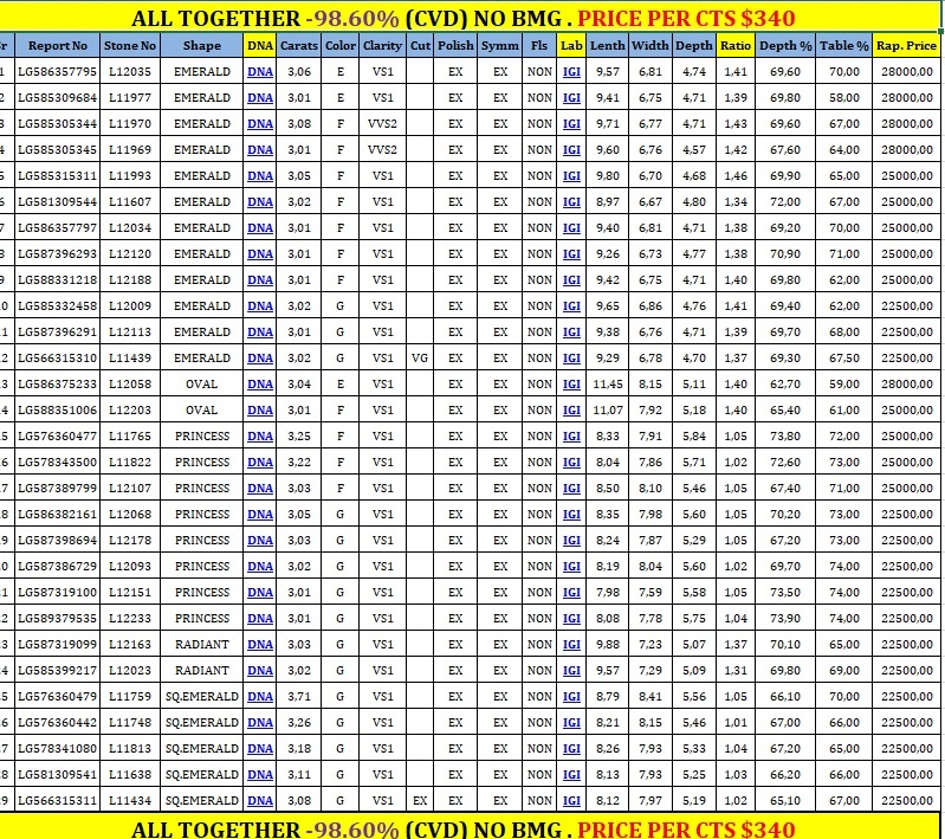Open the DNA link for stone L11969
The image size is (945, 839).
coord(260,149)
